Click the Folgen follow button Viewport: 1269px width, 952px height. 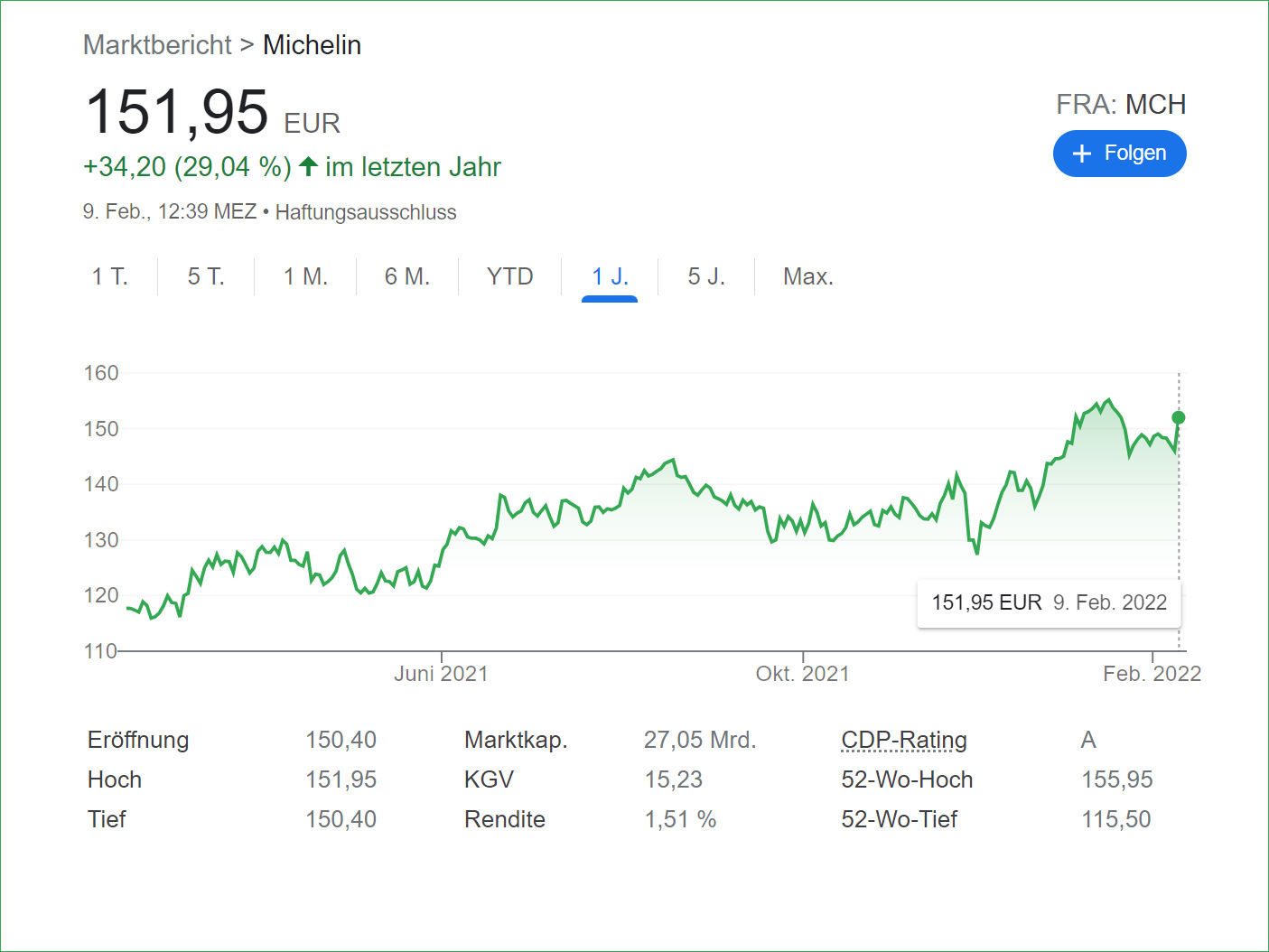pos(1119,154)
